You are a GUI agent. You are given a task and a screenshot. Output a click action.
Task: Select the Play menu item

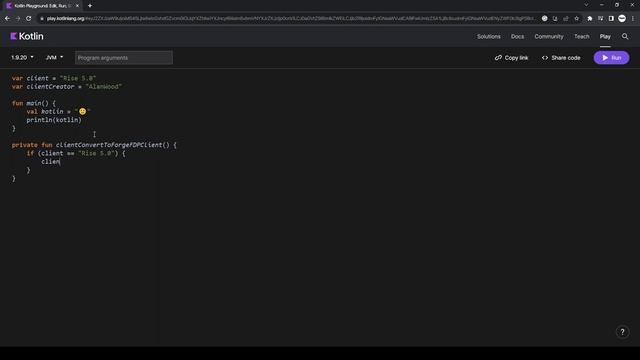605,37
